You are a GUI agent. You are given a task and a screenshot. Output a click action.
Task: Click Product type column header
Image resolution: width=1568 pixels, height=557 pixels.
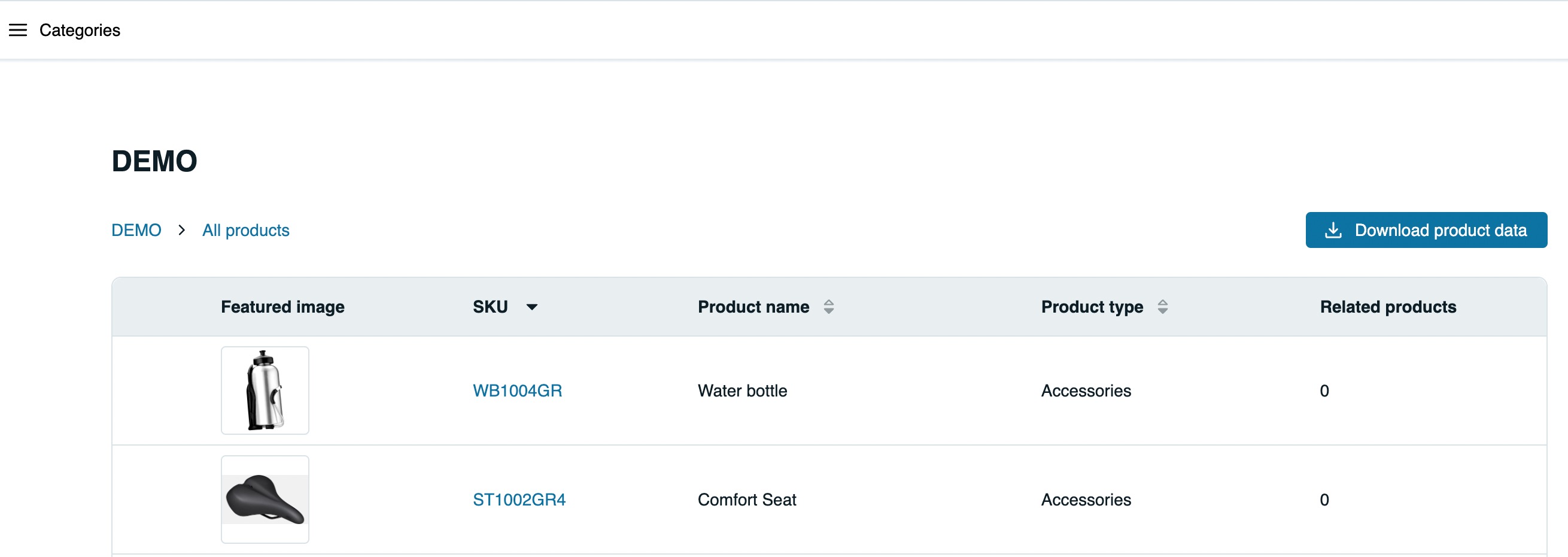click(x=1092, y=307)
